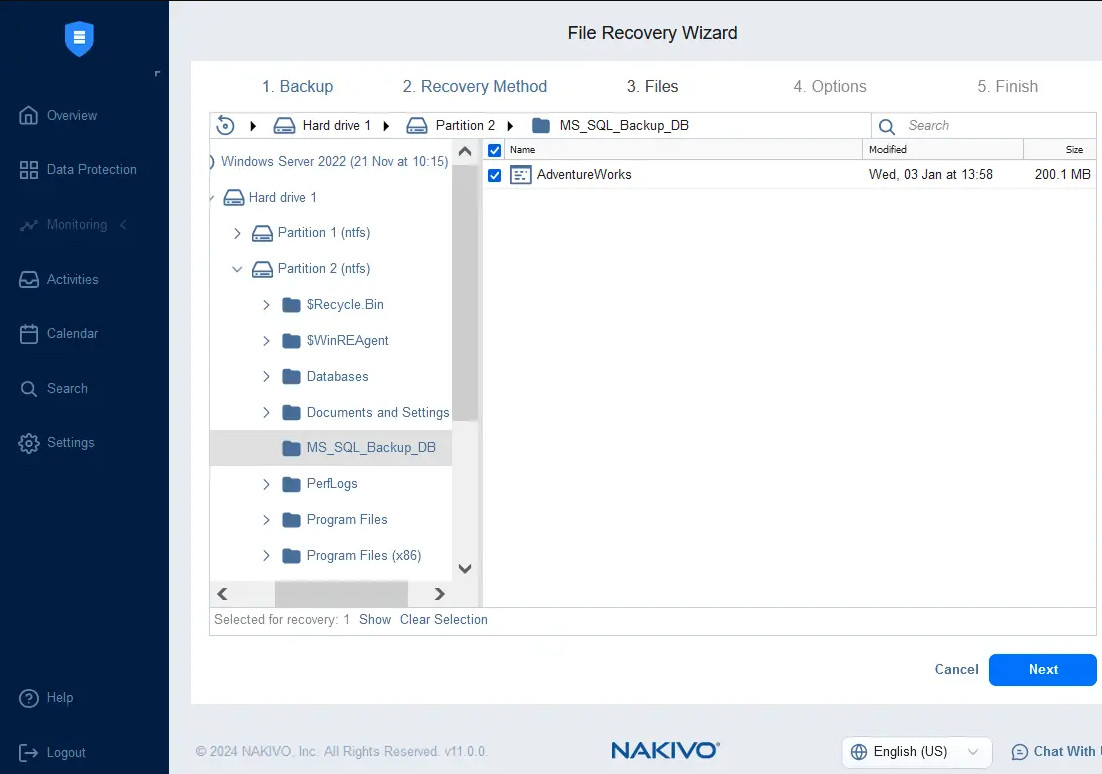Click the Next button
The image size is (1102, 774).
point(1042,670)
